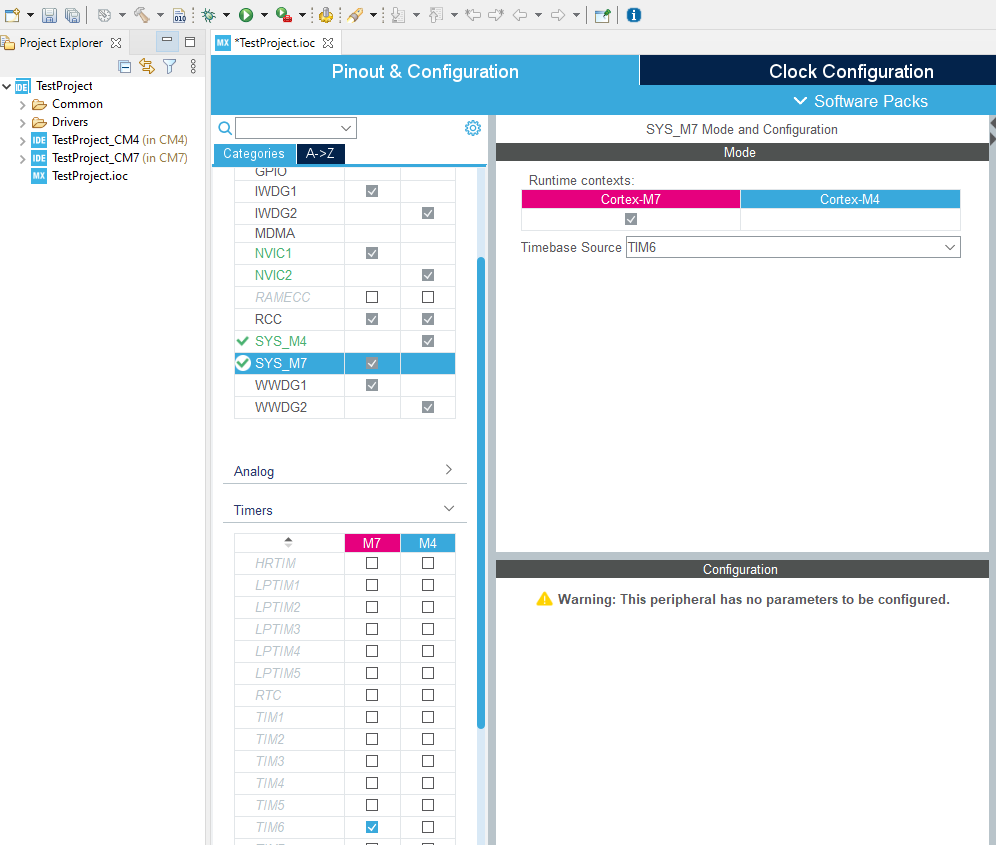Click the Next Annotation icon
This screenshot has width=996, height=845.
(x=398, y=15)
